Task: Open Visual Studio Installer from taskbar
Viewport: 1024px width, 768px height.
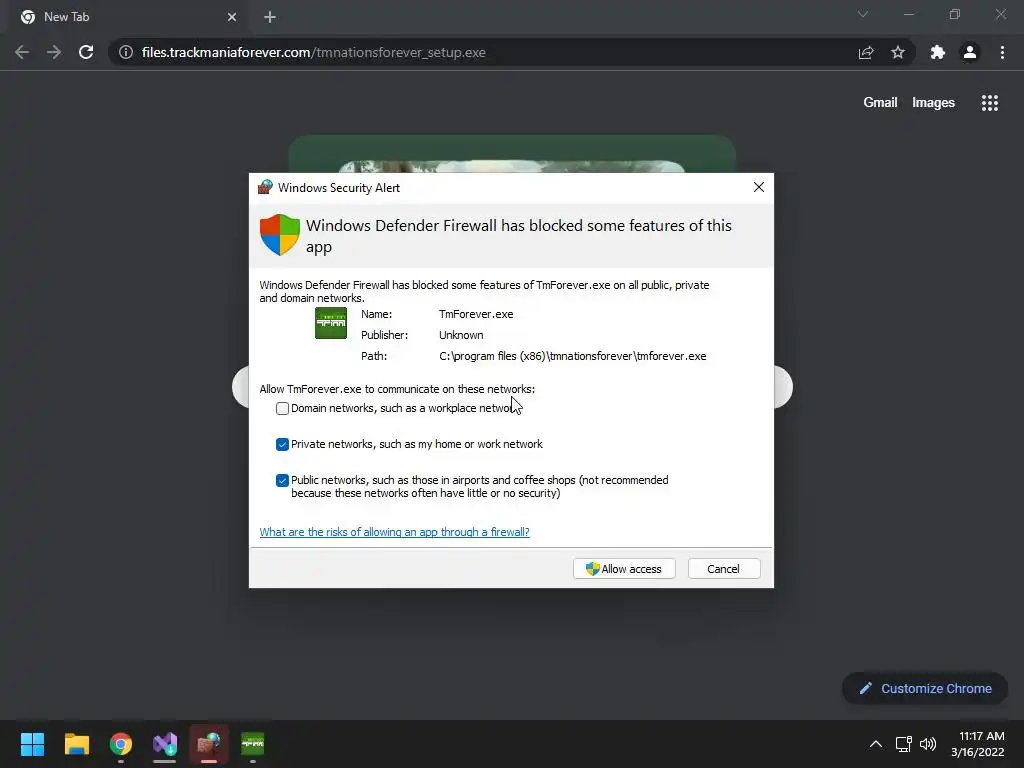Action: pyautogui.click(x=165, y=744)
